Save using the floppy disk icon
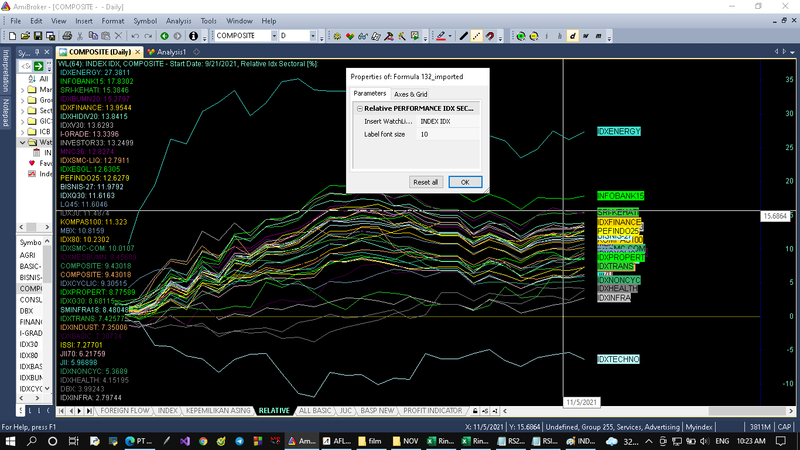Viewport: 800px width, 450px height. [38, 36]
